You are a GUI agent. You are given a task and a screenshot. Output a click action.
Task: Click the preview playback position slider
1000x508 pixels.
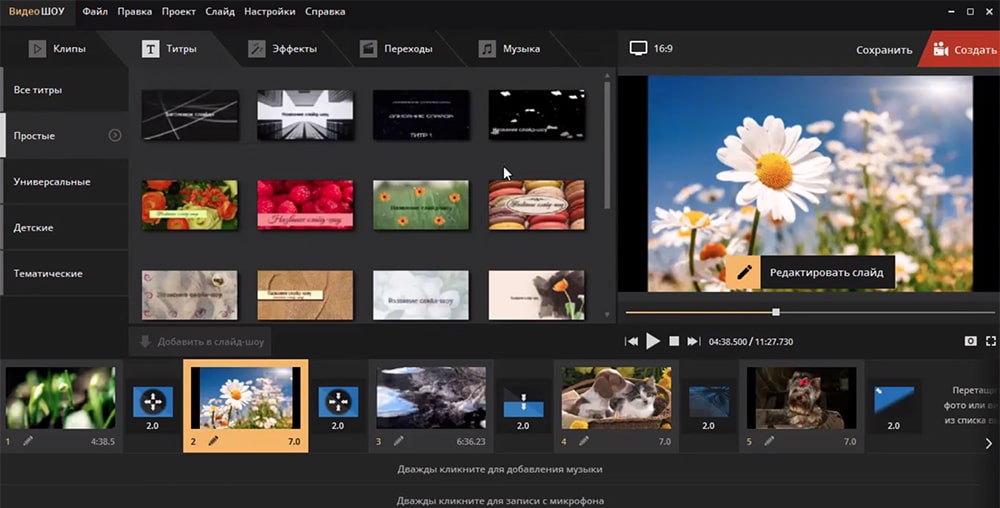click(x=776, y=312)
